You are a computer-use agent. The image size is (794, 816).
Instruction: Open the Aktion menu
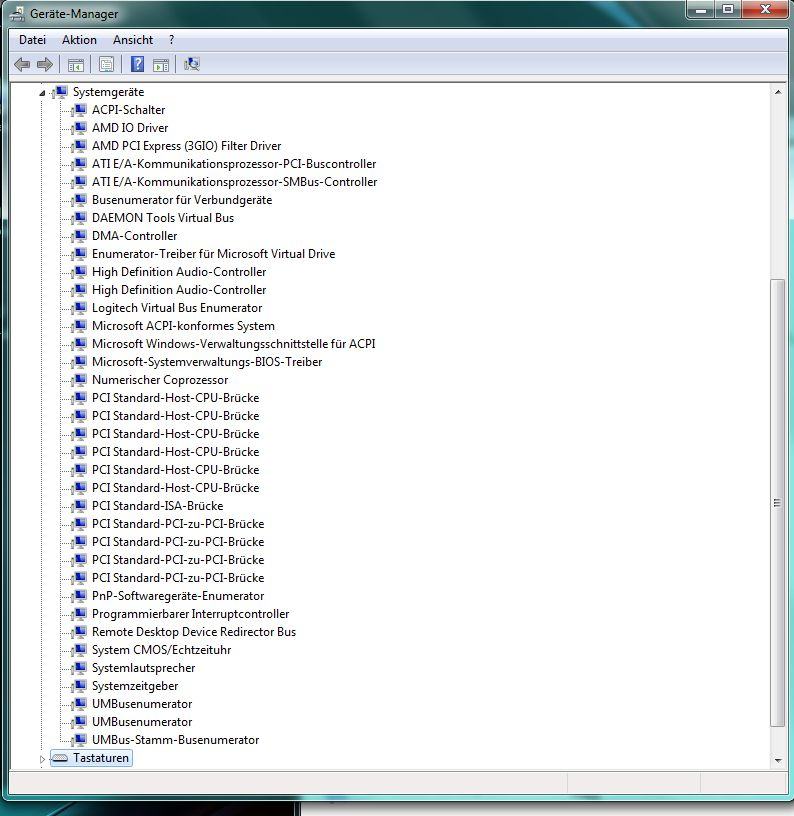(79, 40)
